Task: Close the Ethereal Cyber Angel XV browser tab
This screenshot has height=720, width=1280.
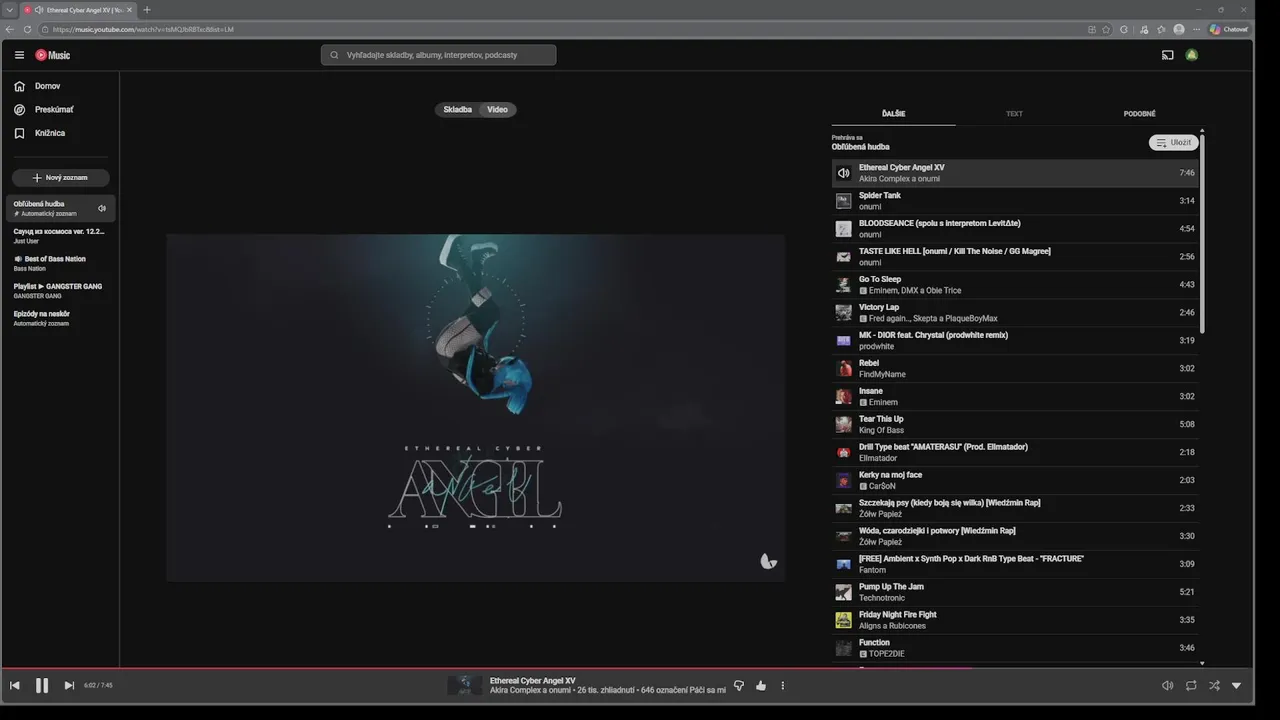Action: pyautogui.click(x=129, y=10)
